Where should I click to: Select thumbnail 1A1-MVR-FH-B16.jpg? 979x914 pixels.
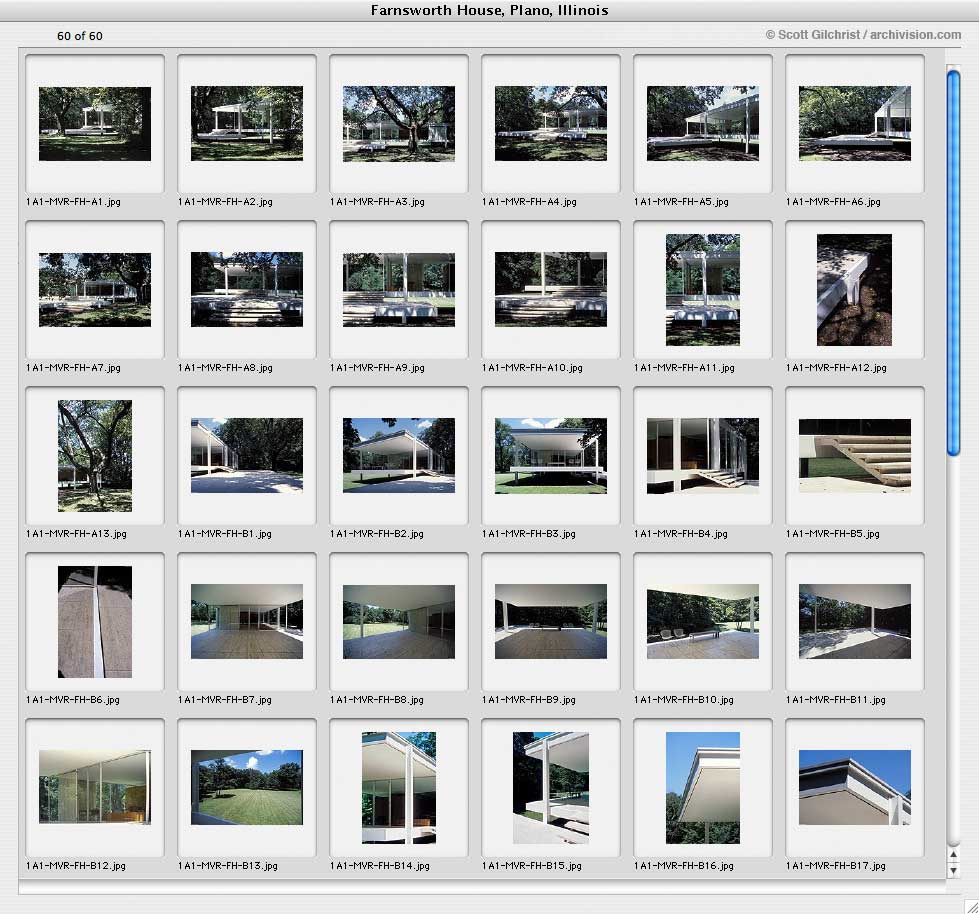pos(703,788)
